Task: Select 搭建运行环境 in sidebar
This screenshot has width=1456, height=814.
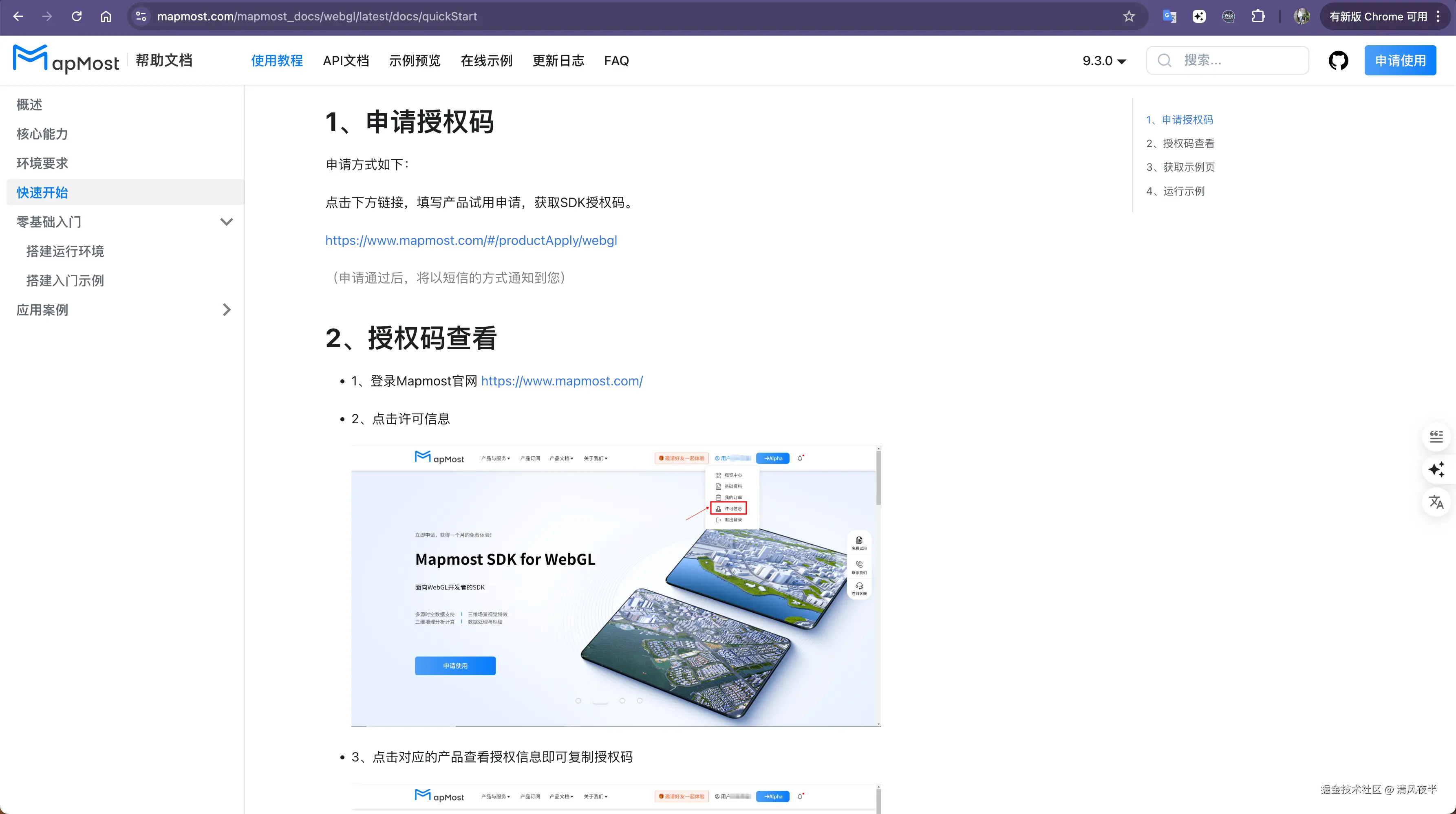Action: pyautogui.click(x=65, y=251)
